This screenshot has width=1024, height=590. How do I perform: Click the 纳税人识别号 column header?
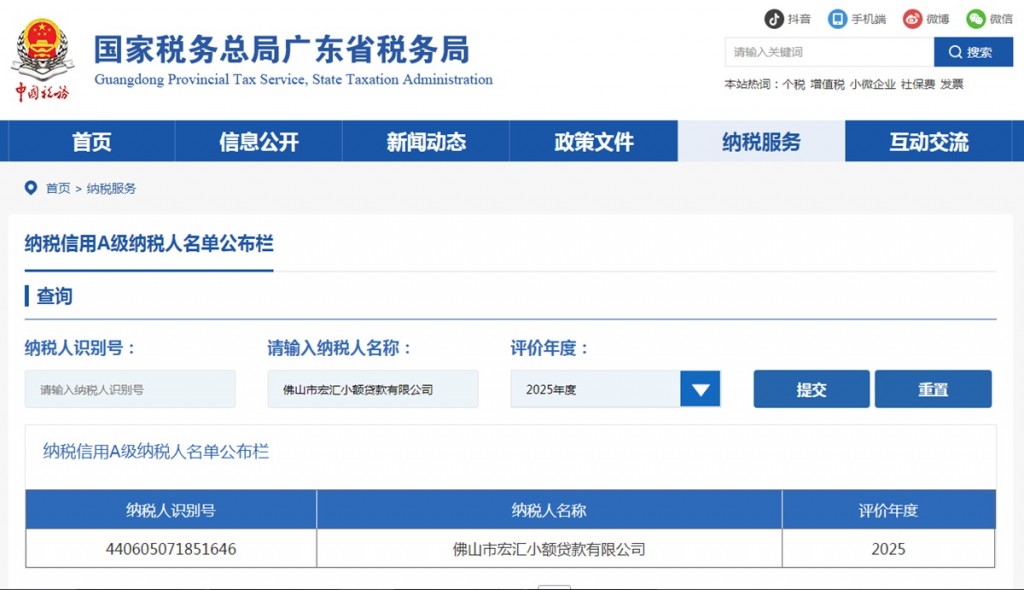click(171, 510)
